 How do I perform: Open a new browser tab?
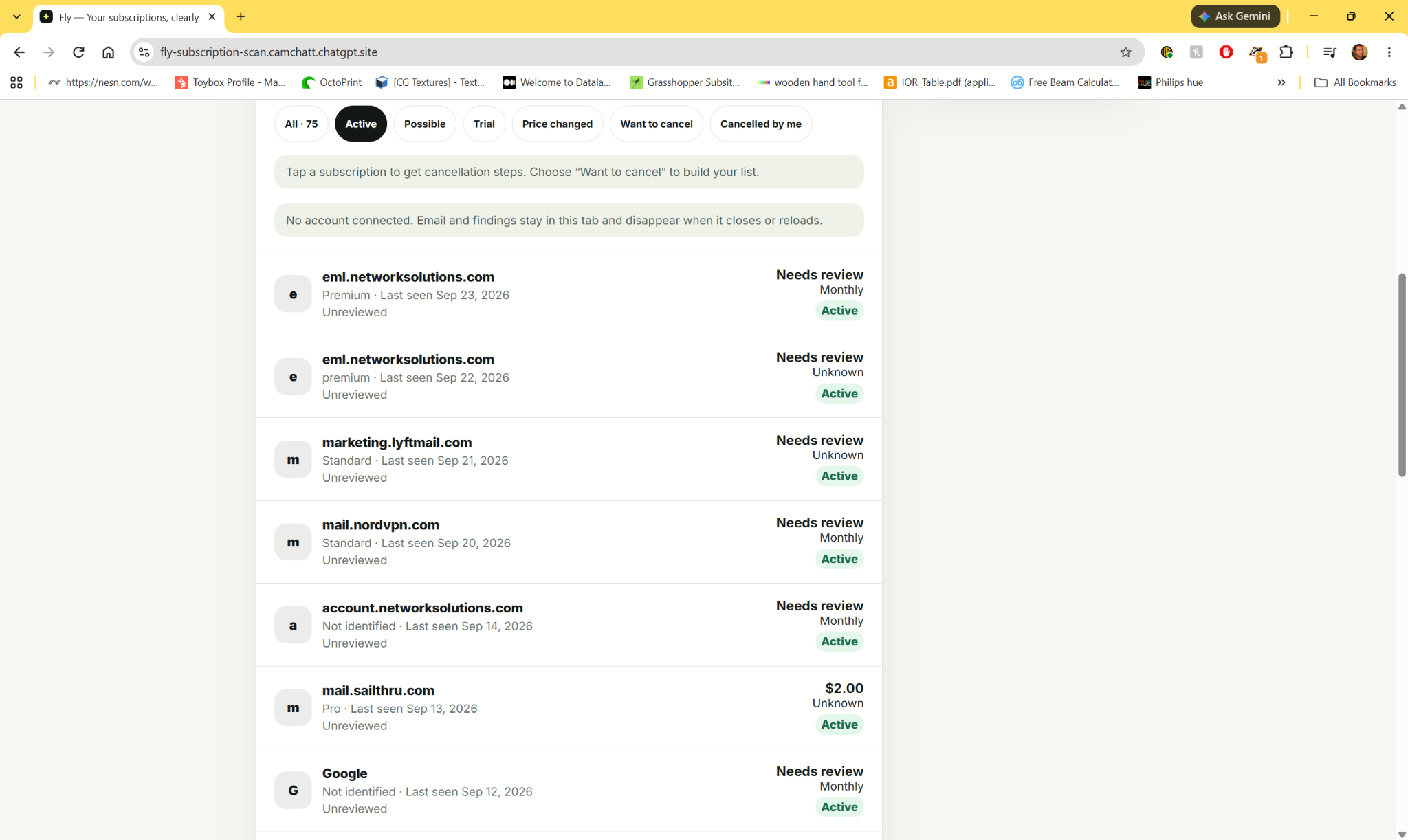click(241, 16)
